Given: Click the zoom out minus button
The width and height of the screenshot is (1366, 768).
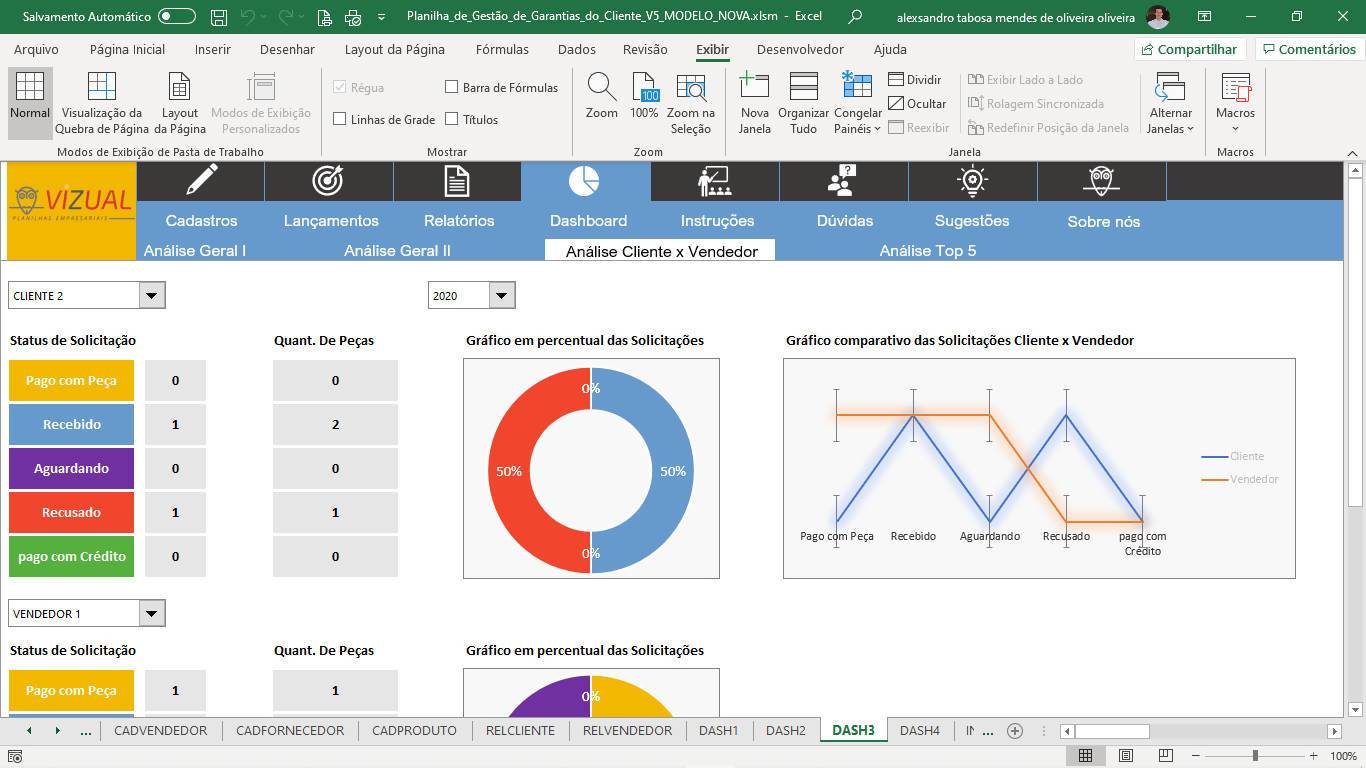Looking at the screenshot, I should (x=1197, y=756).
